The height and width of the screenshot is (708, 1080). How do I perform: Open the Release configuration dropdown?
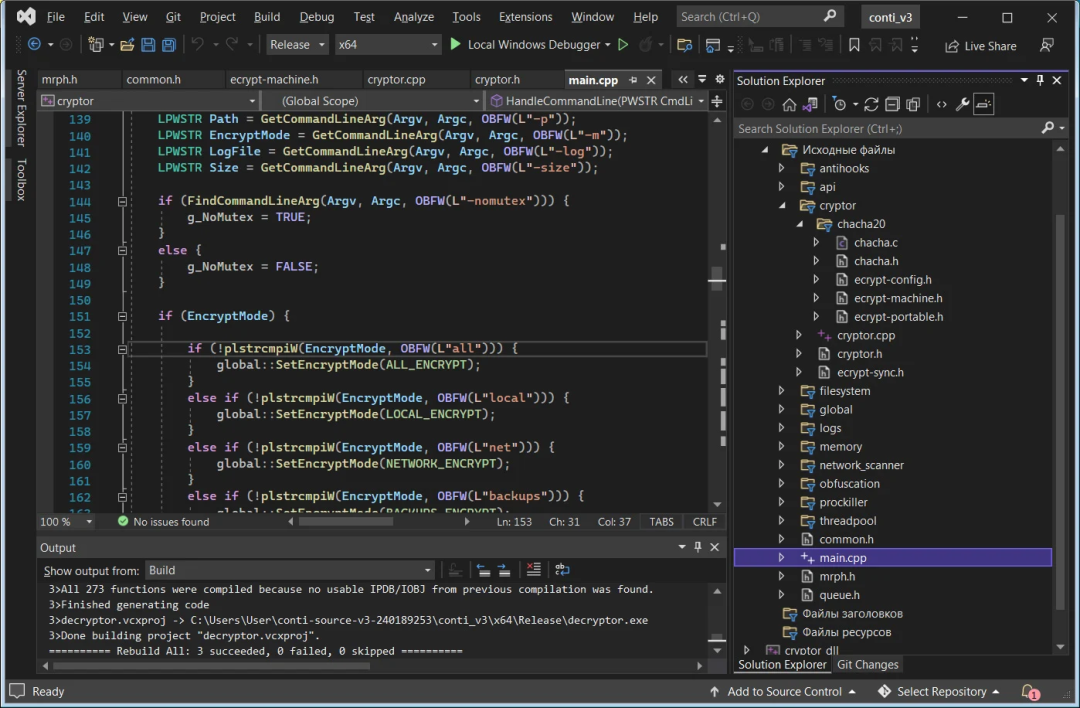click(x=297, y=45)
